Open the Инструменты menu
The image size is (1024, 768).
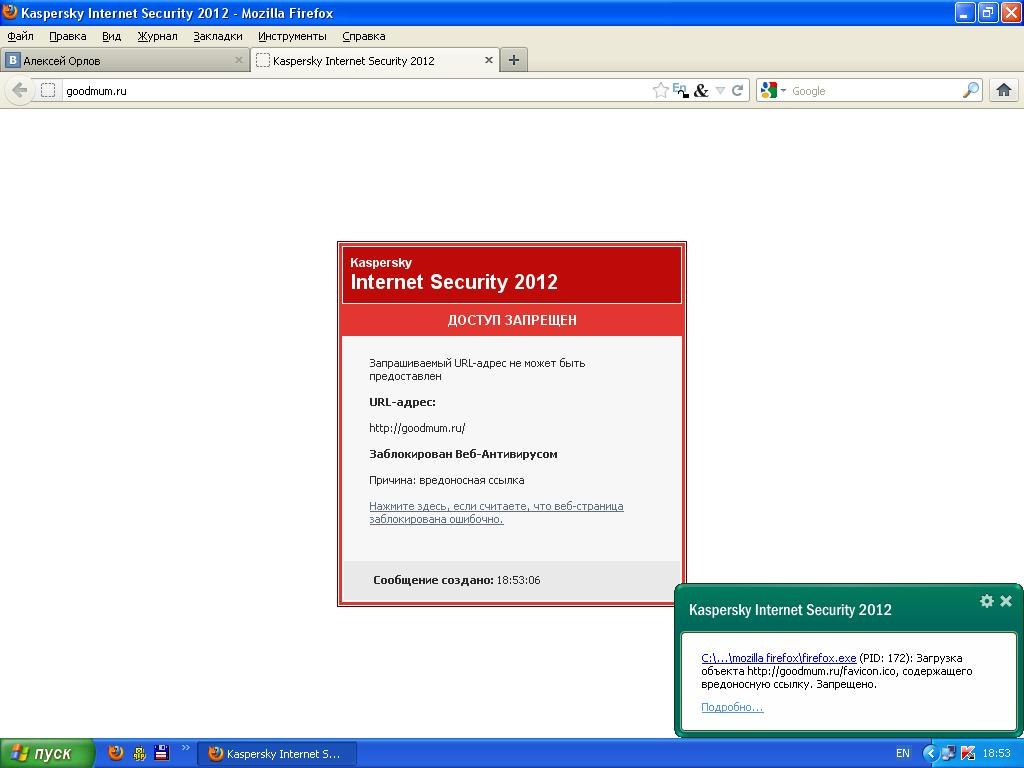pyautogui.click(x=292, y=36)
